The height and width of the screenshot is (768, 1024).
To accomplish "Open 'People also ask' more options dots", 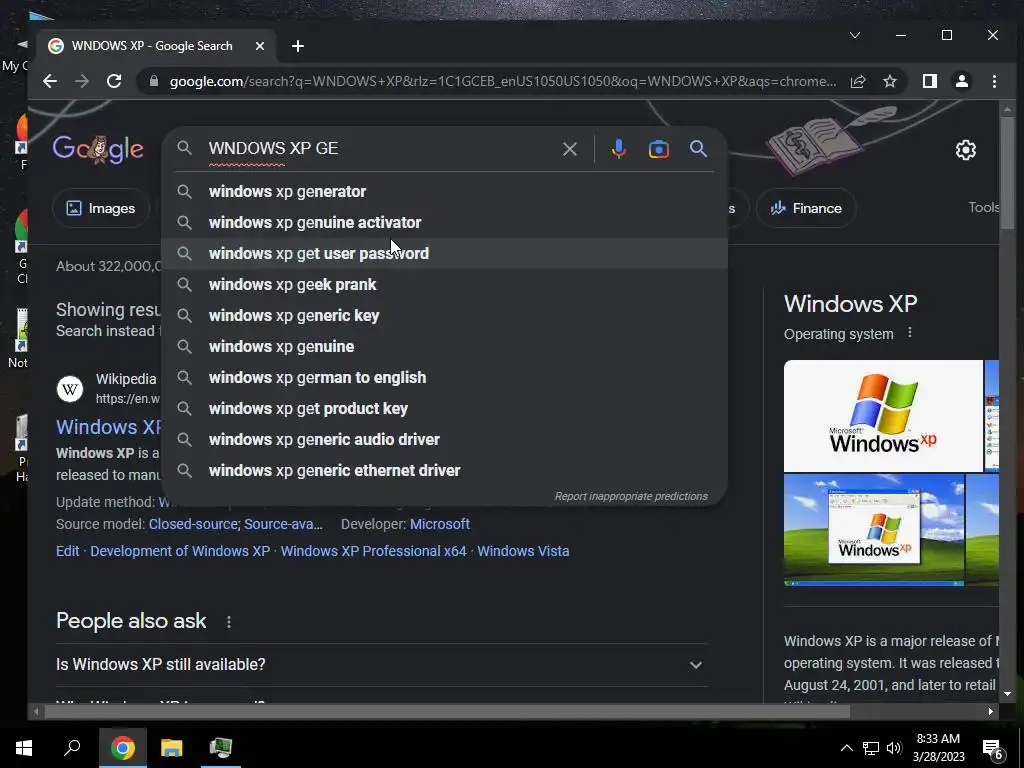I will pos(229,622).
